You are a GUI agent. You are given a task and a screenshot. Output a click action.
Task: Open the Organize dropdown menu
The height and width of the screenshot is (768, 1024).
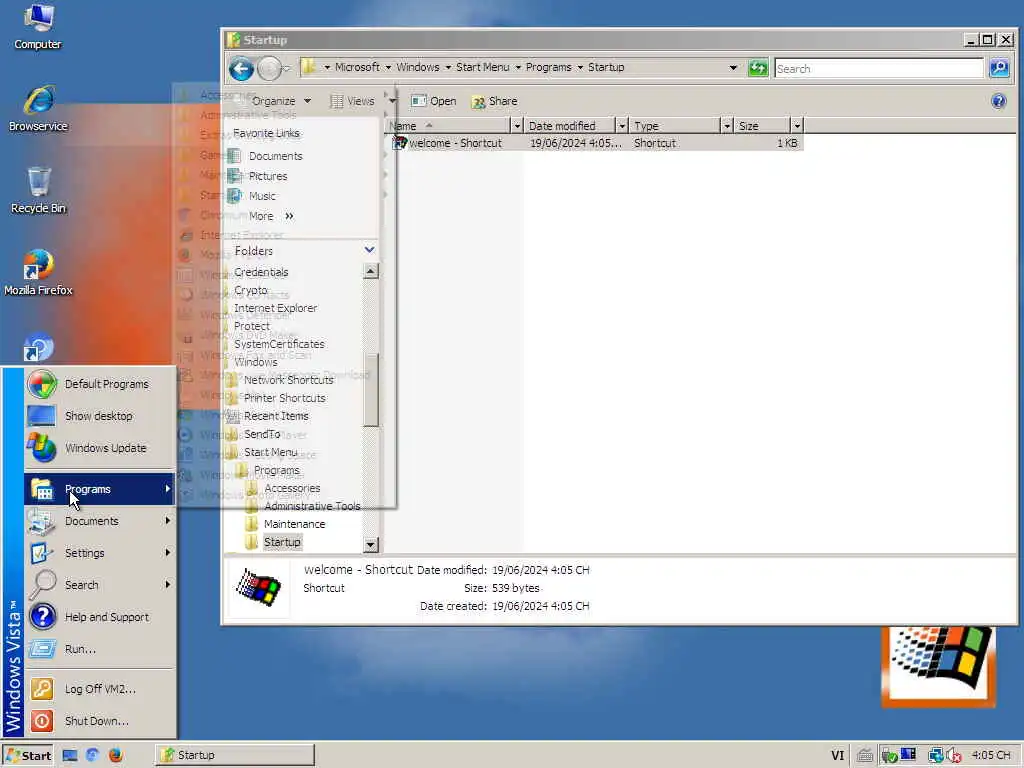click(281, 101)
